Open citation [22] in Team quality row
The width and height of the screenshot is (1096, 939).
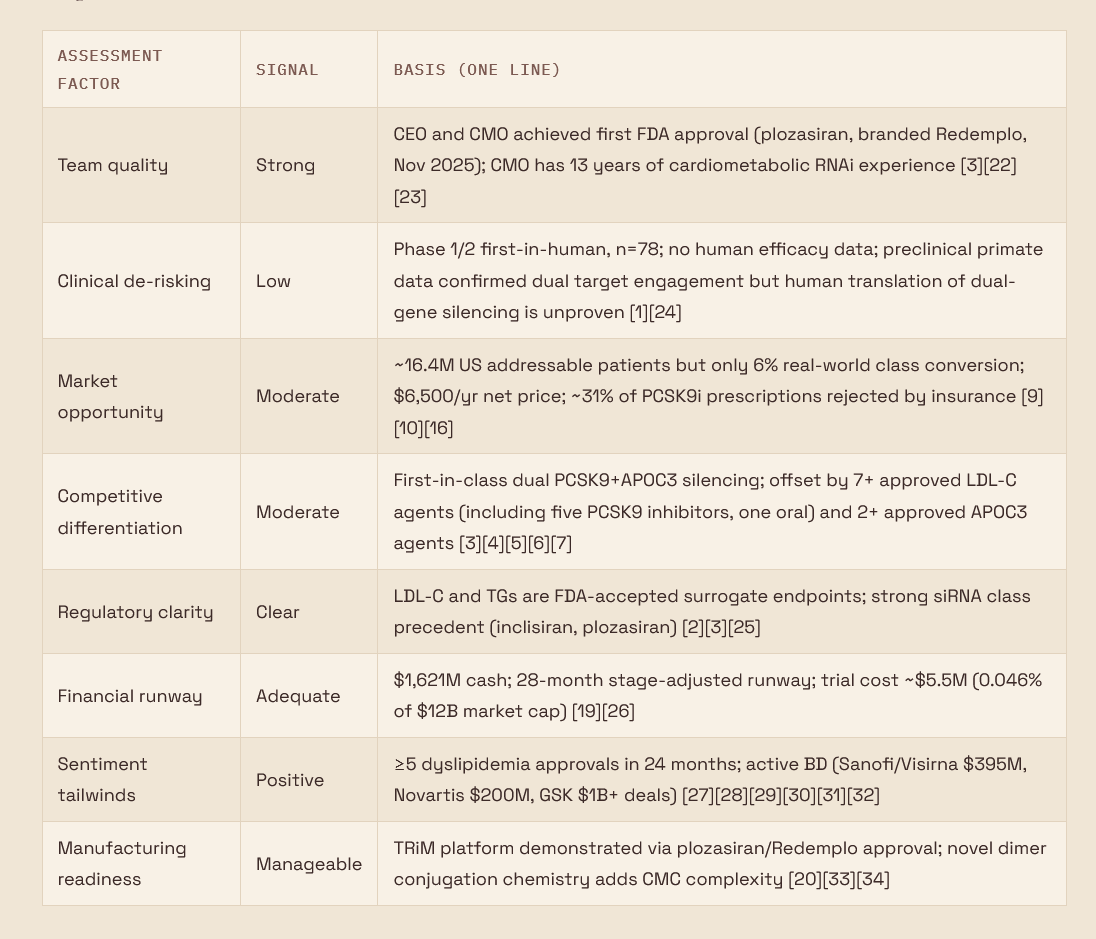pos(1000,165)
